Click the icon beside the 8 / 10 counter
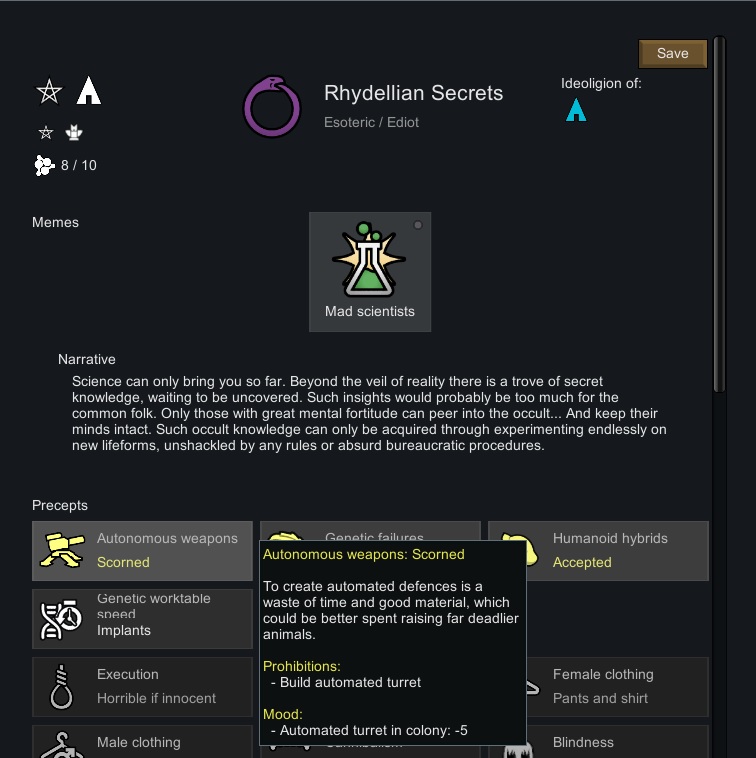Screen dimensions: 756x758 coord(44,165)
